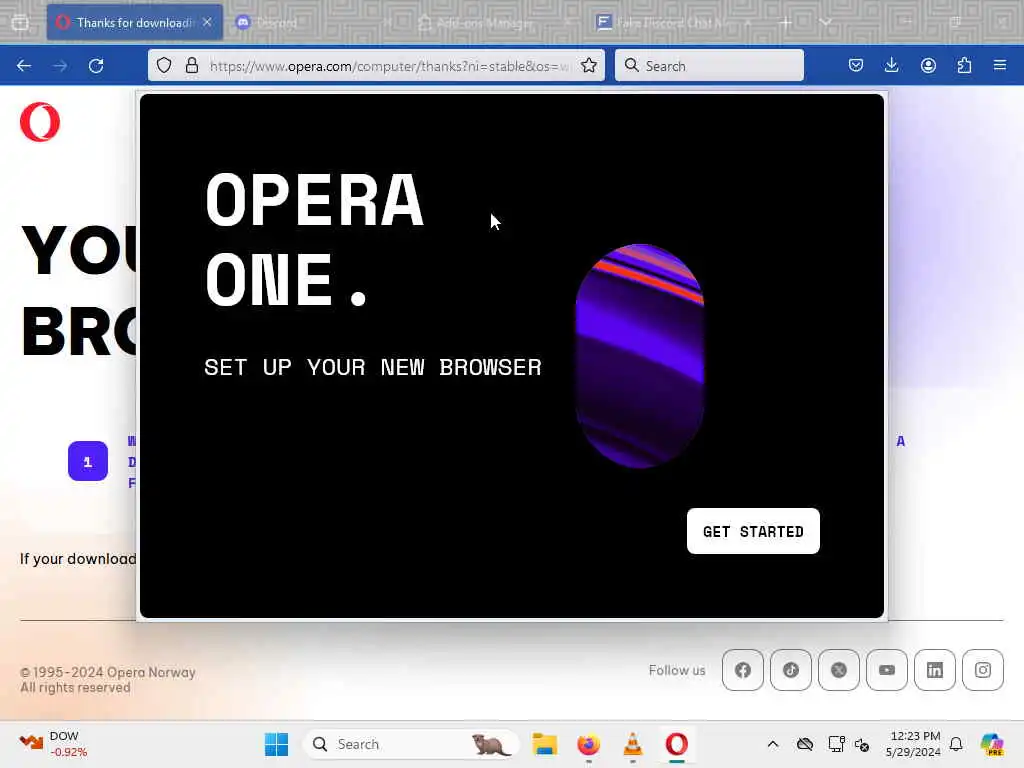This screenshot has height=768, width=1024.
Task: Click the forward navigation arrow
Action: coord(60,65)
